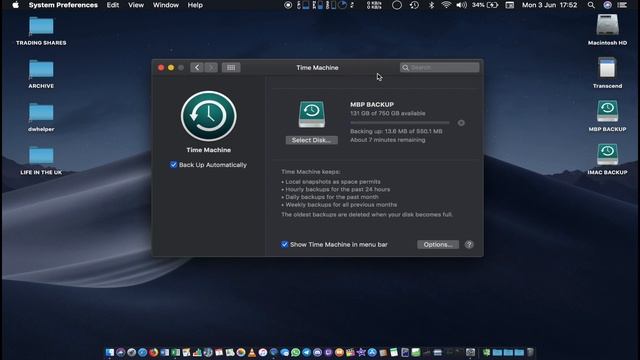
Task: Click Weekly backups for all previous months text
Action: (341, 204)
